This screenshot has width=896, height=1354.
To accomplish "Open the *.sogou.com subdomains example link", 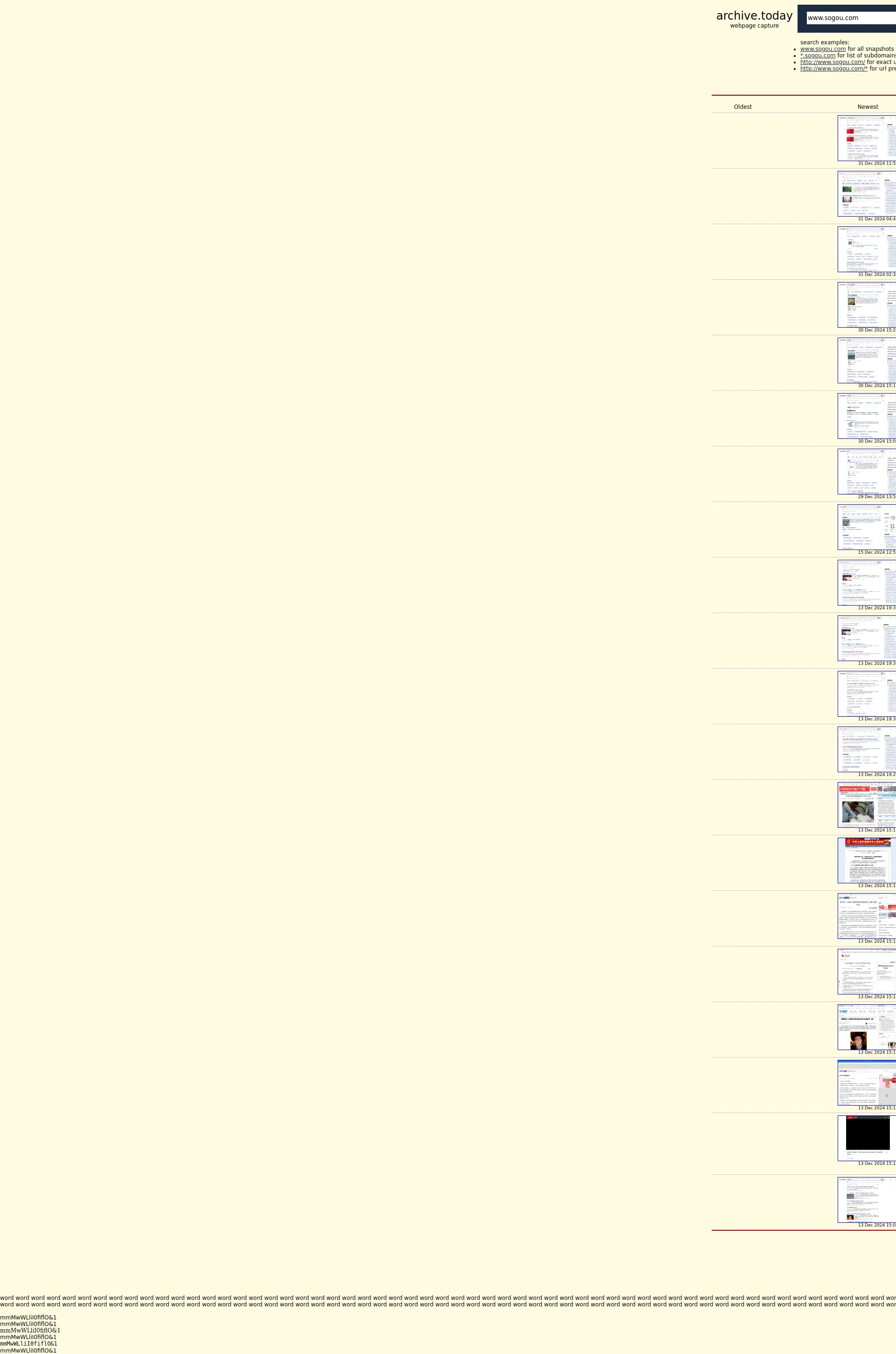I will pyautogui.click(x=817, y=56).
